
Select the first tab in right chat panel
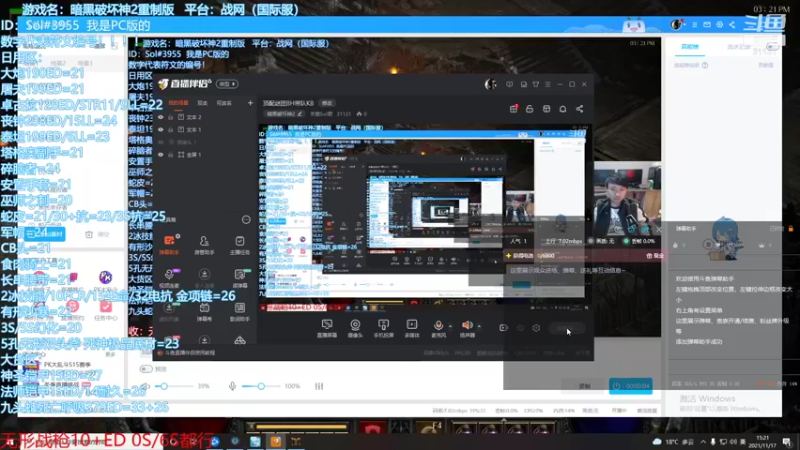(690, 47)
